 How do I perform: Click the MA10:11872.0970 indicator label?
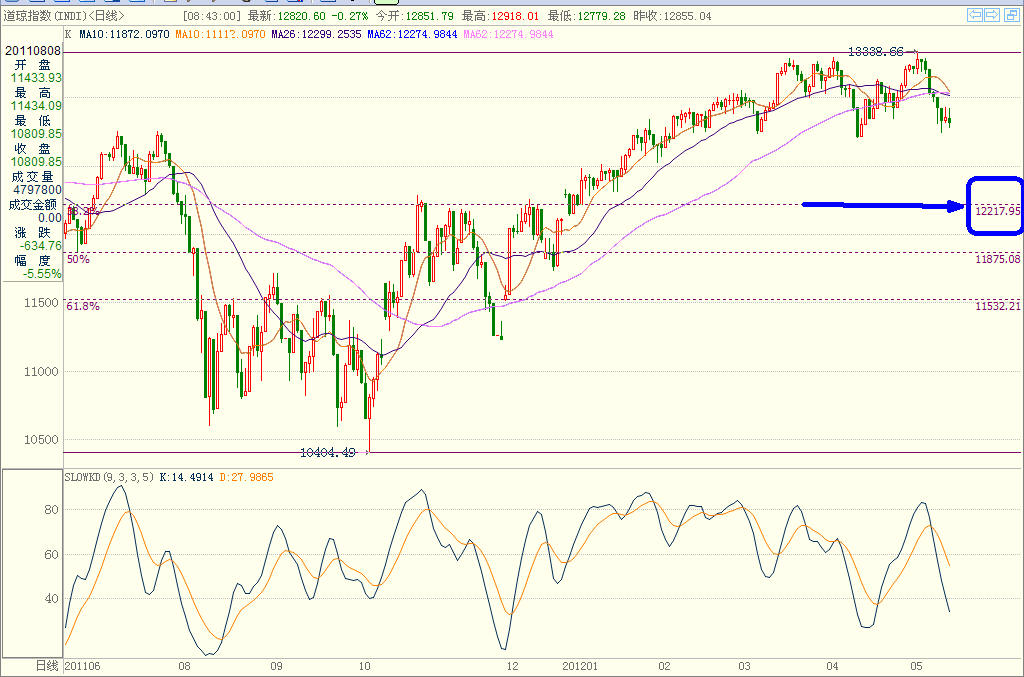point(124,34)
